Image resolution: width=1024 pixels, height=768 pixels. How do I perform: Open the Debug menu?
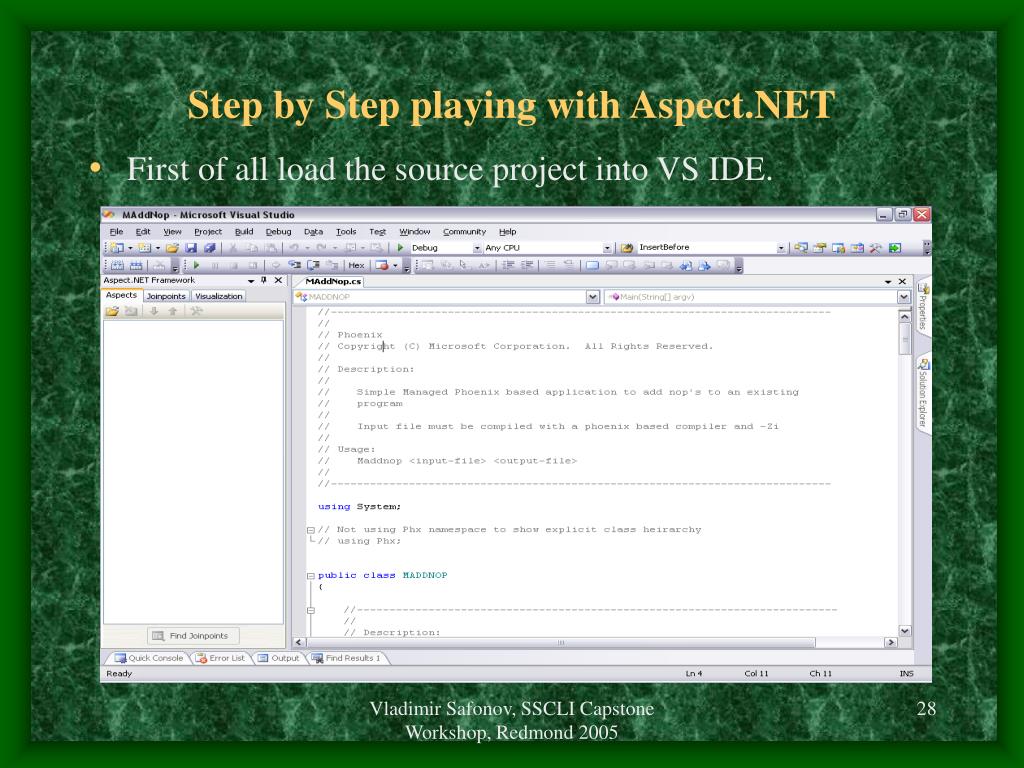[x=278, y=232]
